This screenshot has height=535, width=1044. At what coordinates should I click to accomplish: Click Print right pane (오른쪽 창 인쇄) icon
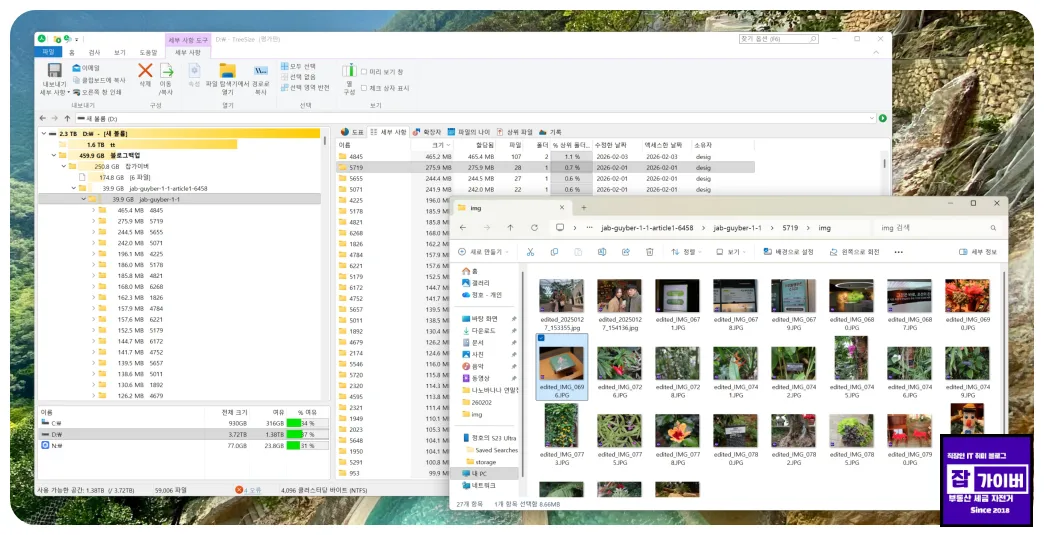pos(77,92)
